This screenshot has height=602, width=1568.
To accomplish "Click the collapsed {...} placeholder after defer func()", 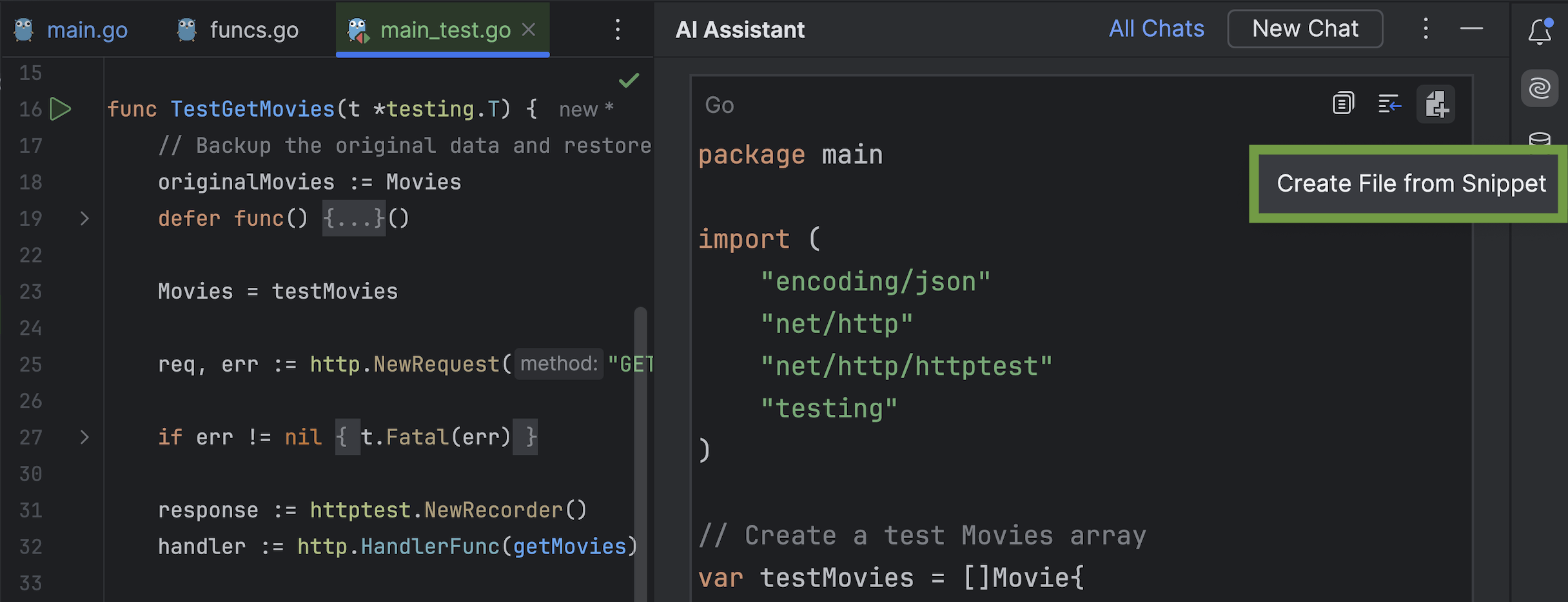I will pyautogui.click(x=353, y=219).
